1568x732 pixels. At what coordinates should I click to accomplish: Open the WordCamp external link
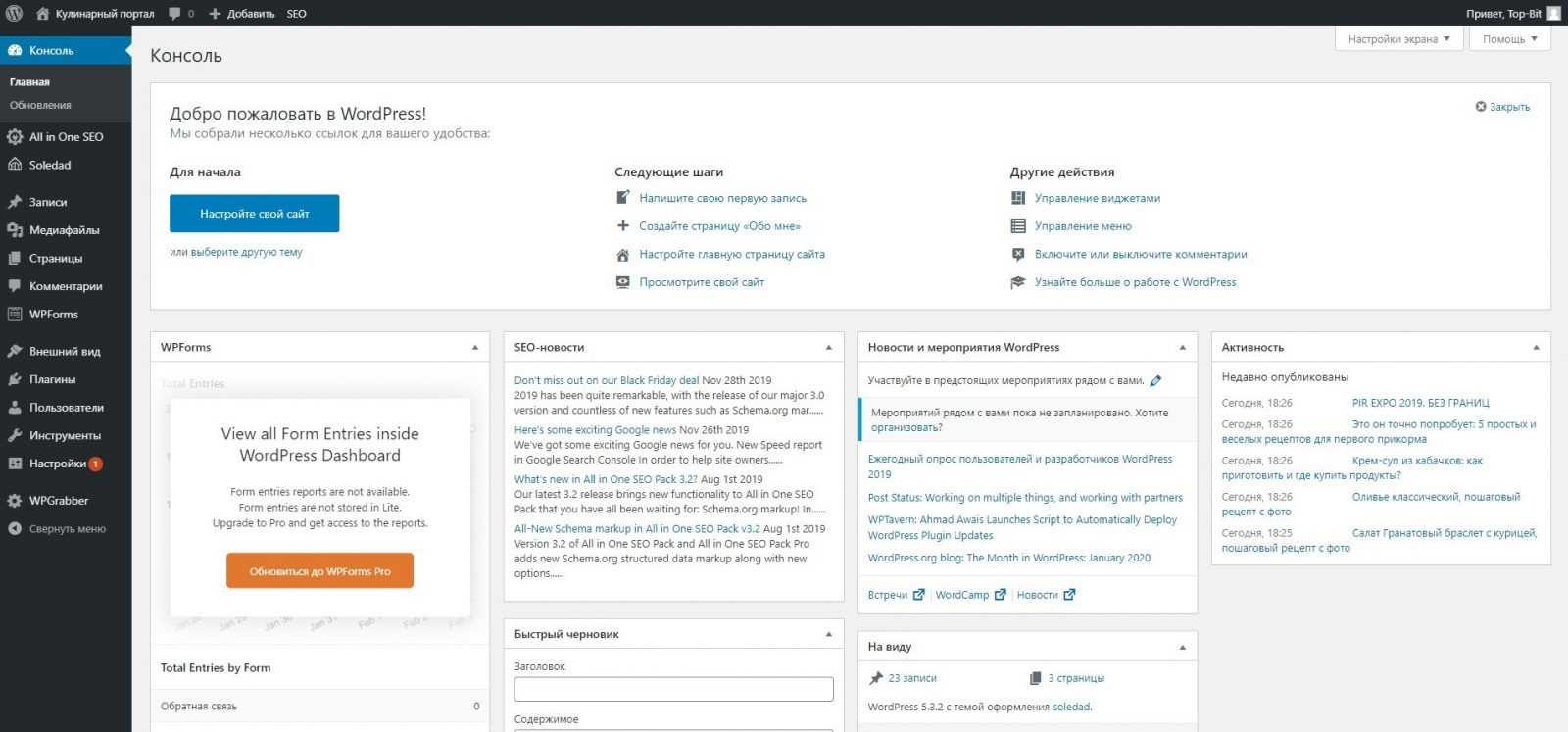click(970, 595)
